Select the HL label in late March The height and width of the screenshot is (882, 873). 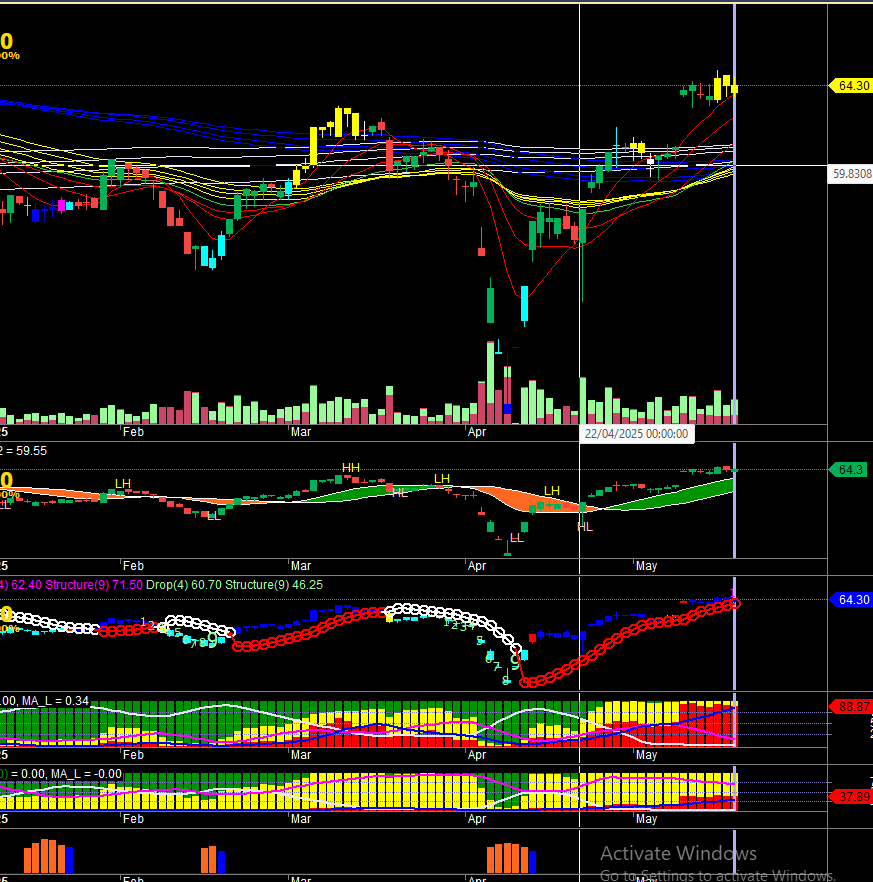pyautogui.click(x=400, y=493)
